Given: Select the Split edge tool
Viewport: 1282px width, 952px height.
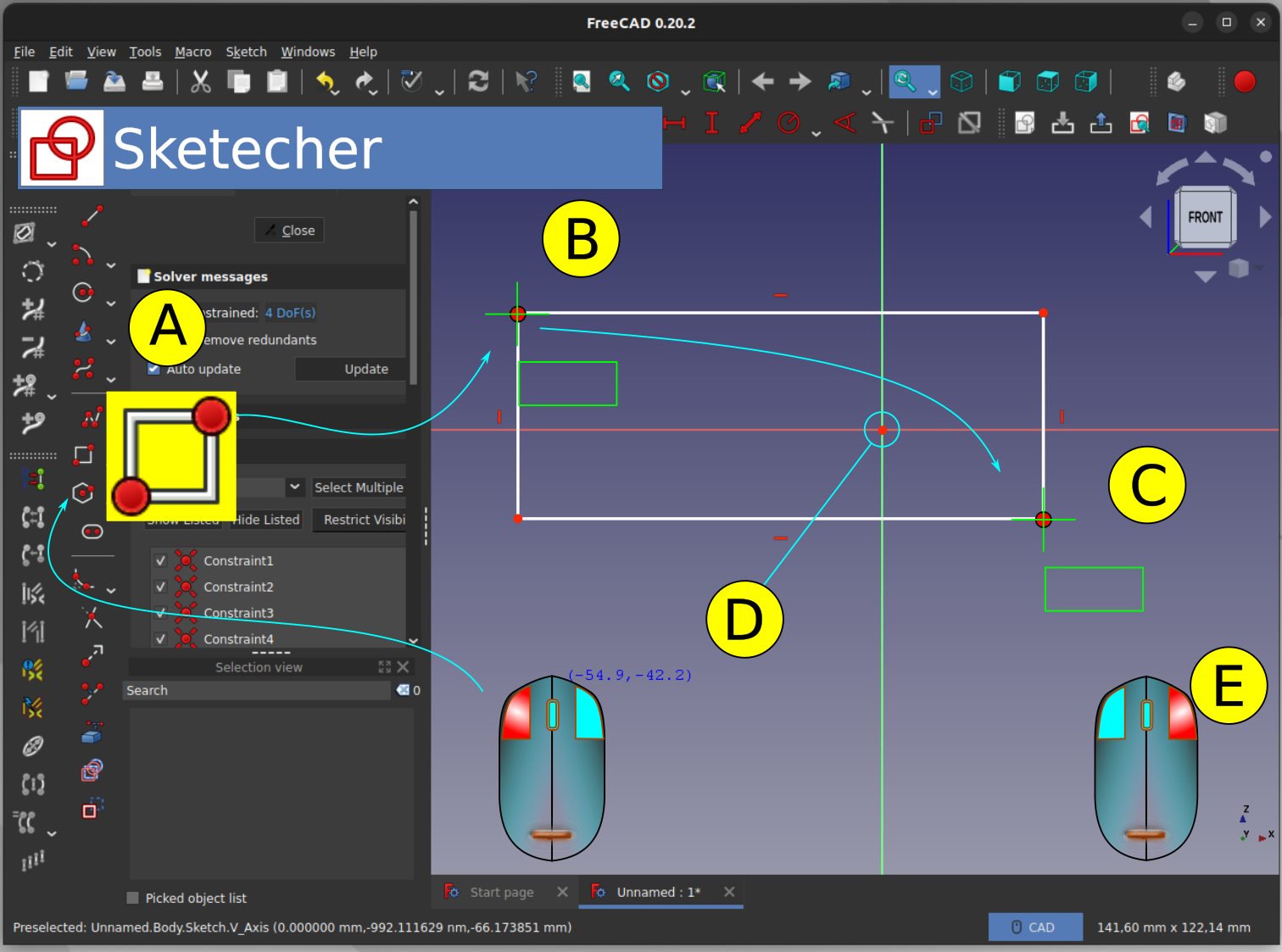Looking at the screenshot, I should 92,693.
